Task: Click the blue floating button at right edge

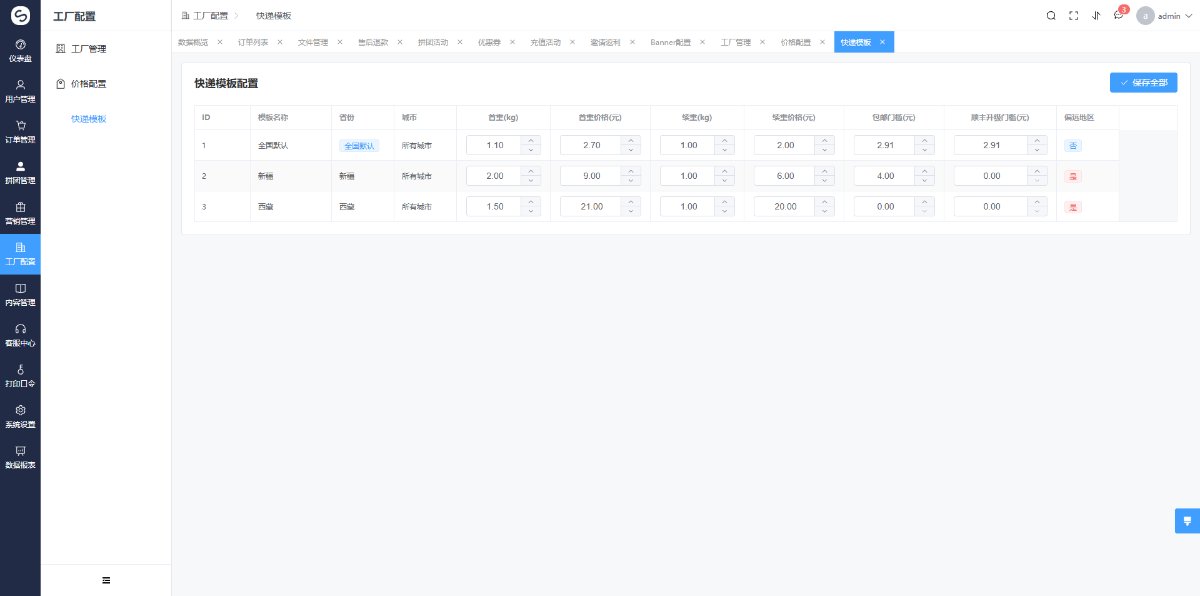Action: click(1187, 520)
